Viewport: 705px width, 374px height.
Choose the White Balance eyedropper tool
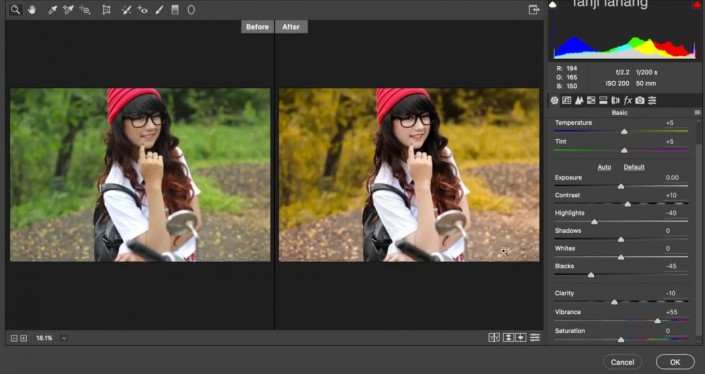click(53, 9)
